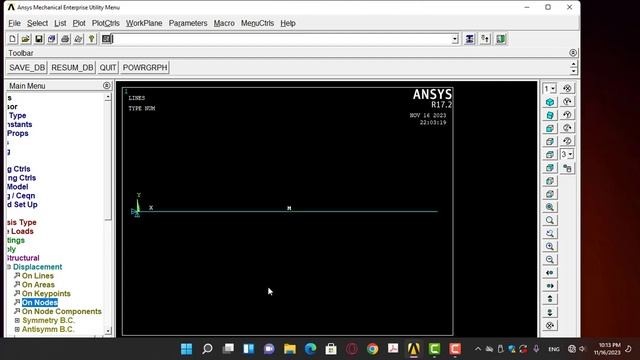
Task: Select On Lines under Displacement
Action: [38, 276]
